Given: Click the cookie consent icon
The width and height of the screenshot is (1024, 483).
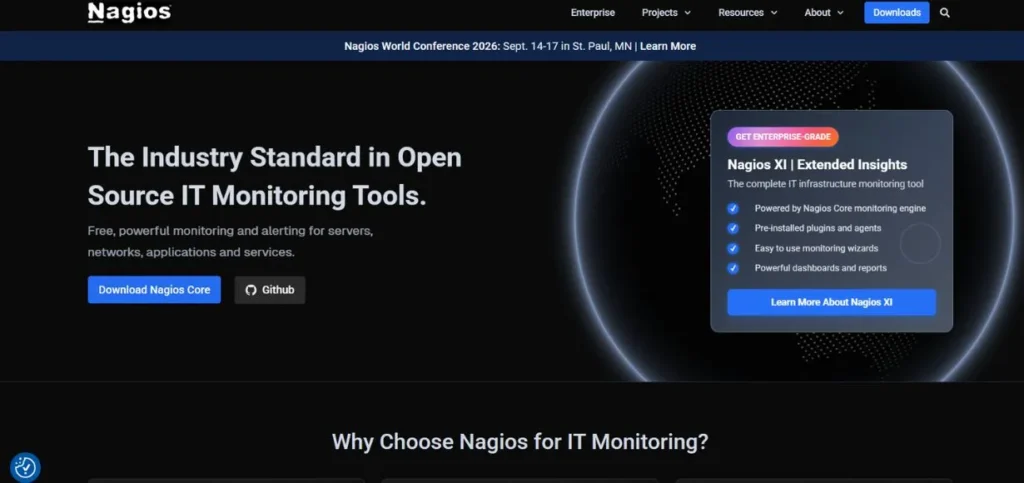Looking at the screenshot, I should [25, 467].
